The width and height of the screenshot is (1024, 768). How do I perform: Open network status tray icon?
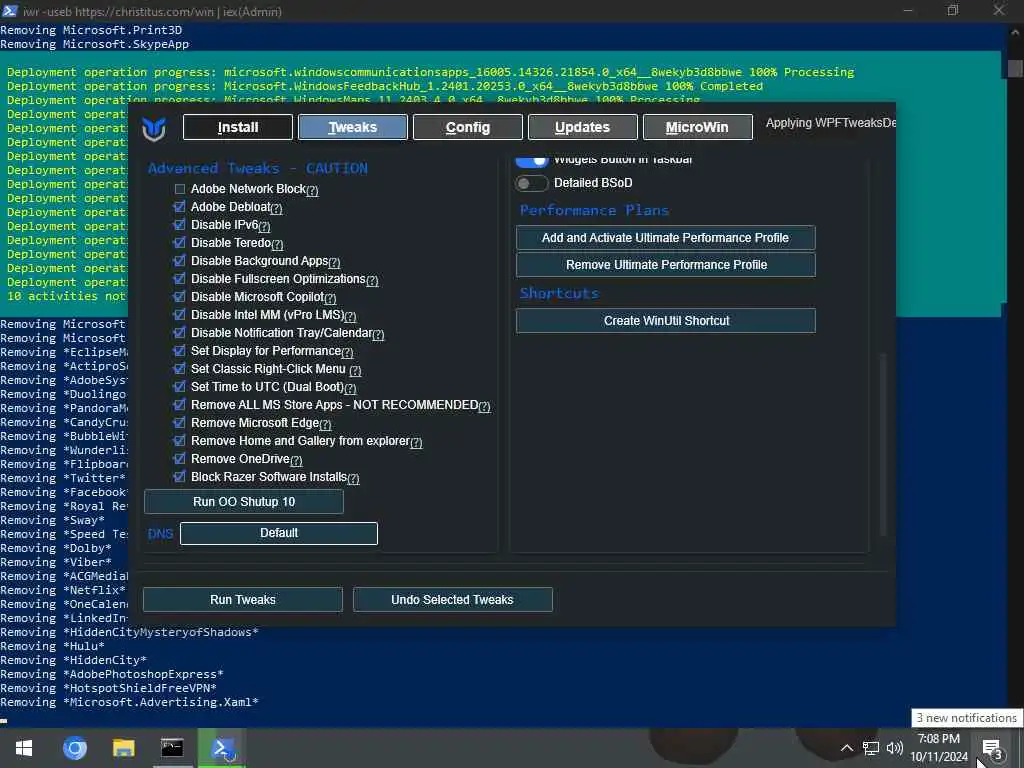[x=871, y=748]
